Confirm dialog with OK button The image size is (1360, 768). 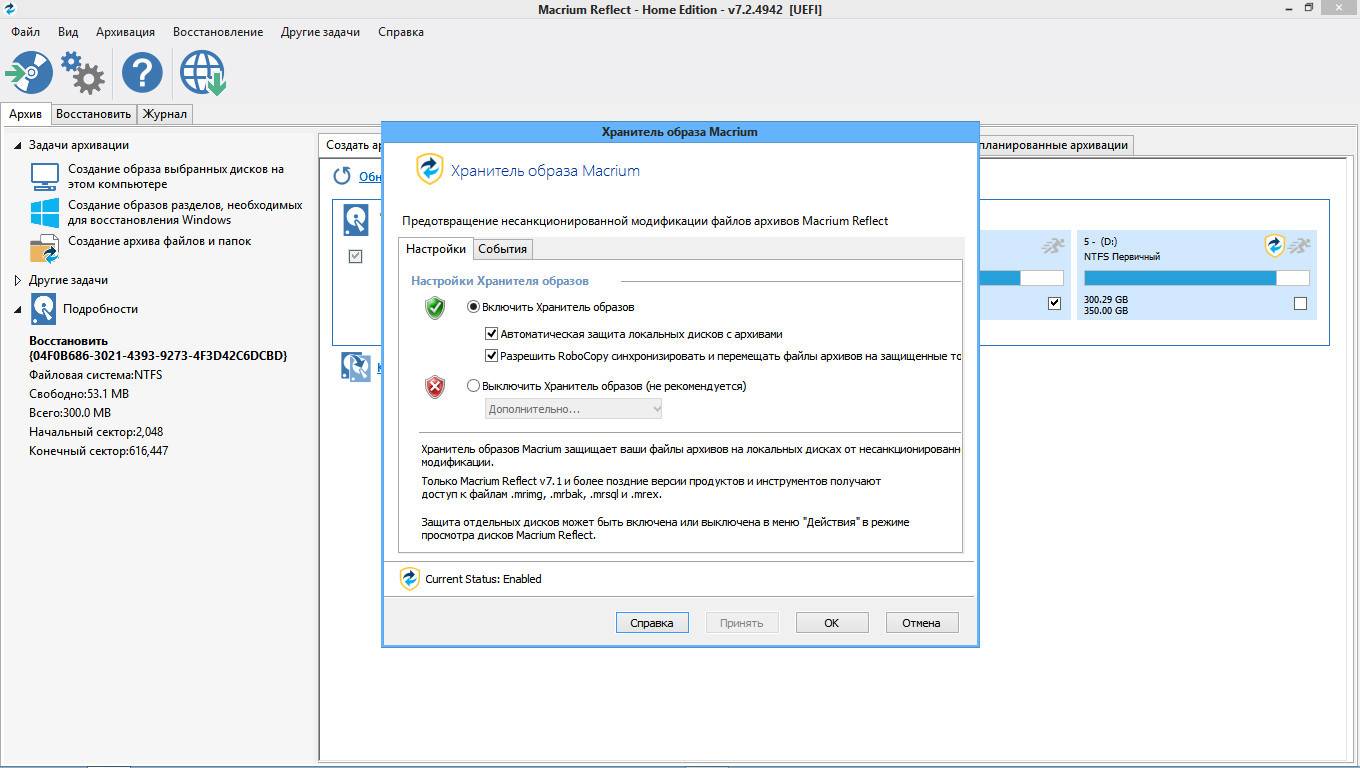(832, 622)
